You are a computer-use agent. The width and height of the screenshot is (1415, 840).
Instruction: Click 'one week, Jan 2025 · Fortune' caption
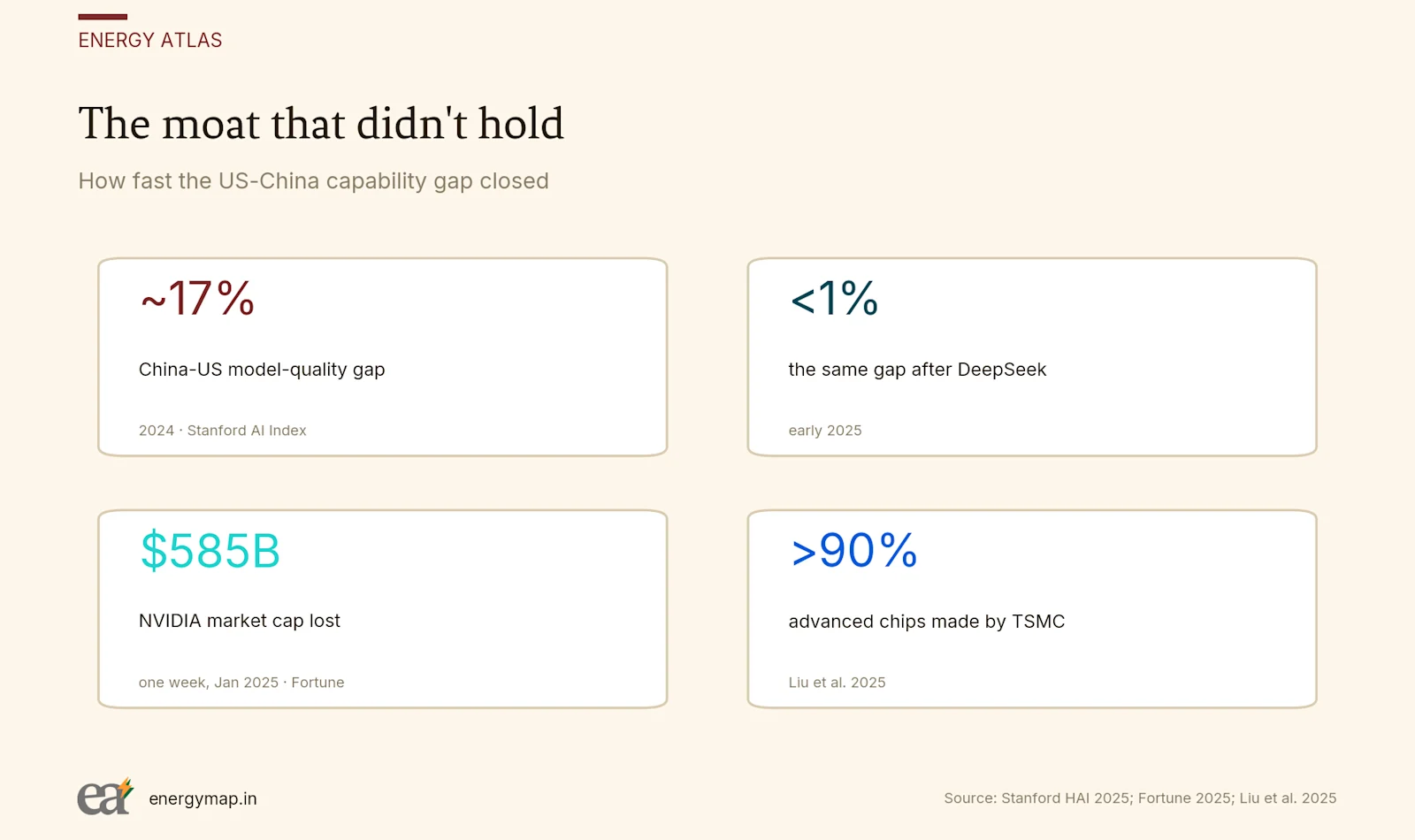point(241,683)
